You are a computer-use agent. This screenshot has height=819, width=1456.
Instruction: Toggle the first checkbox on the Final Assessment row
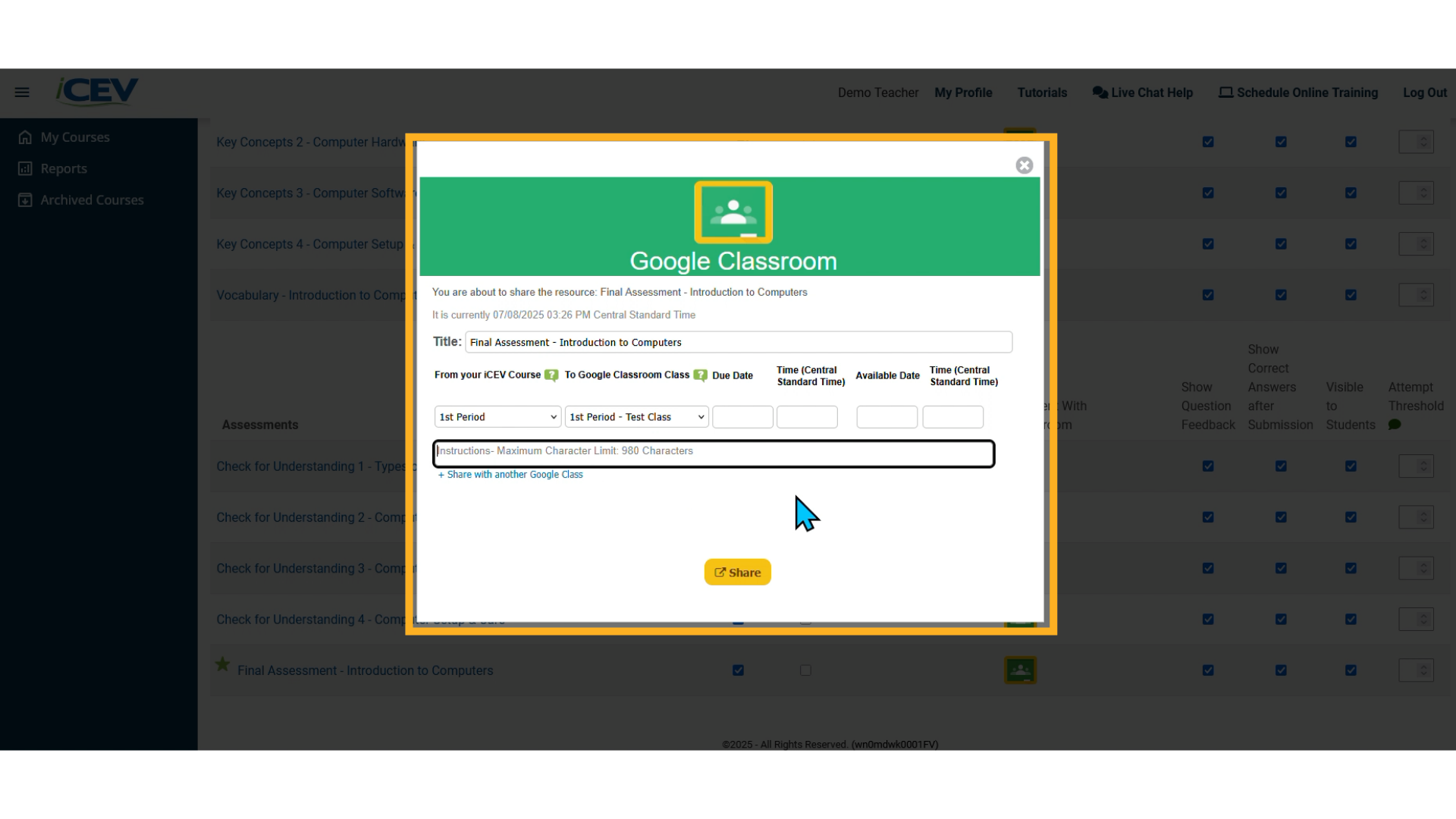coord(738,670)
